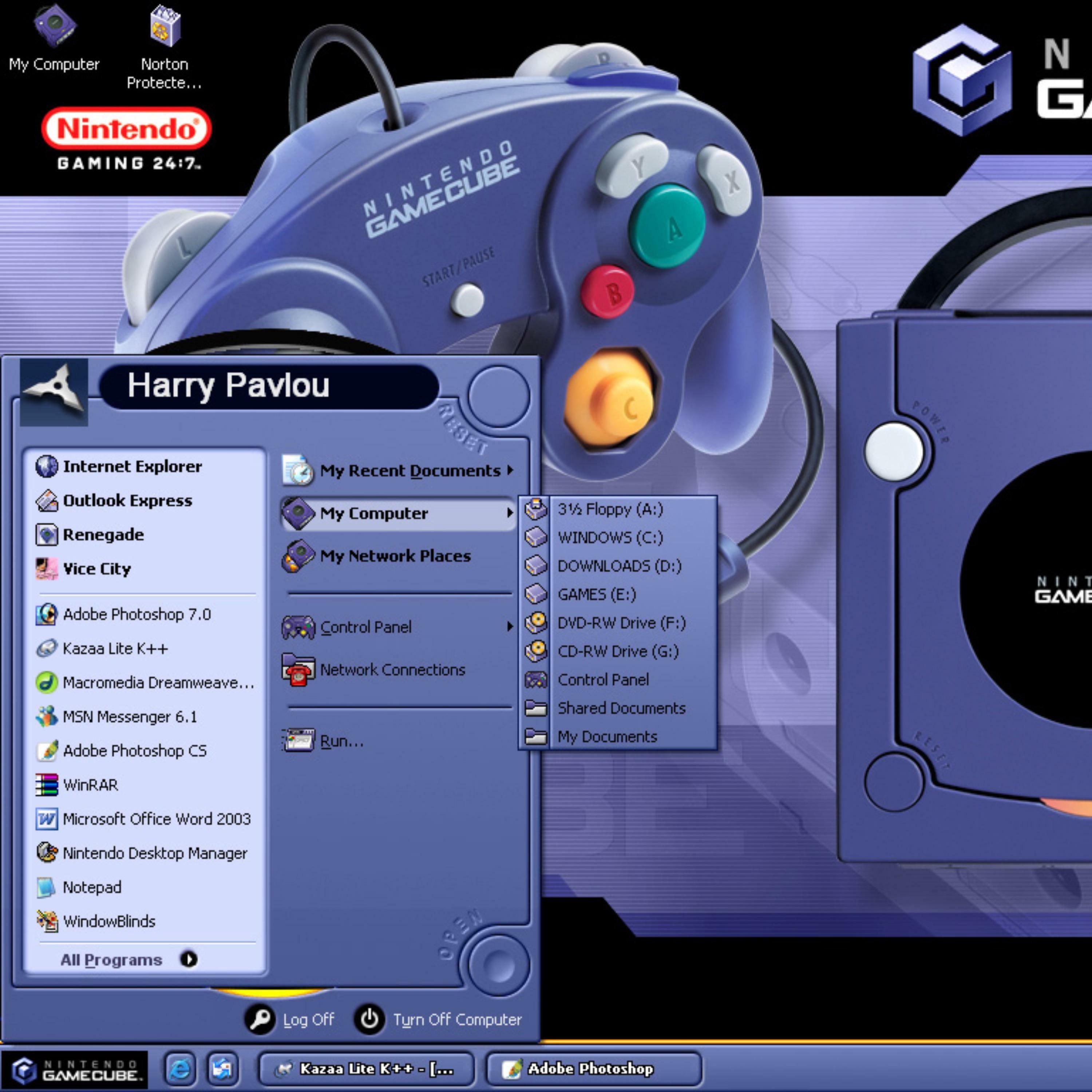Image resolution: width=1092 pixels, height=1092 pixels.
Task: Open the Microsoft Office Word 2003 icon
Action: click(x=47, y=819)
